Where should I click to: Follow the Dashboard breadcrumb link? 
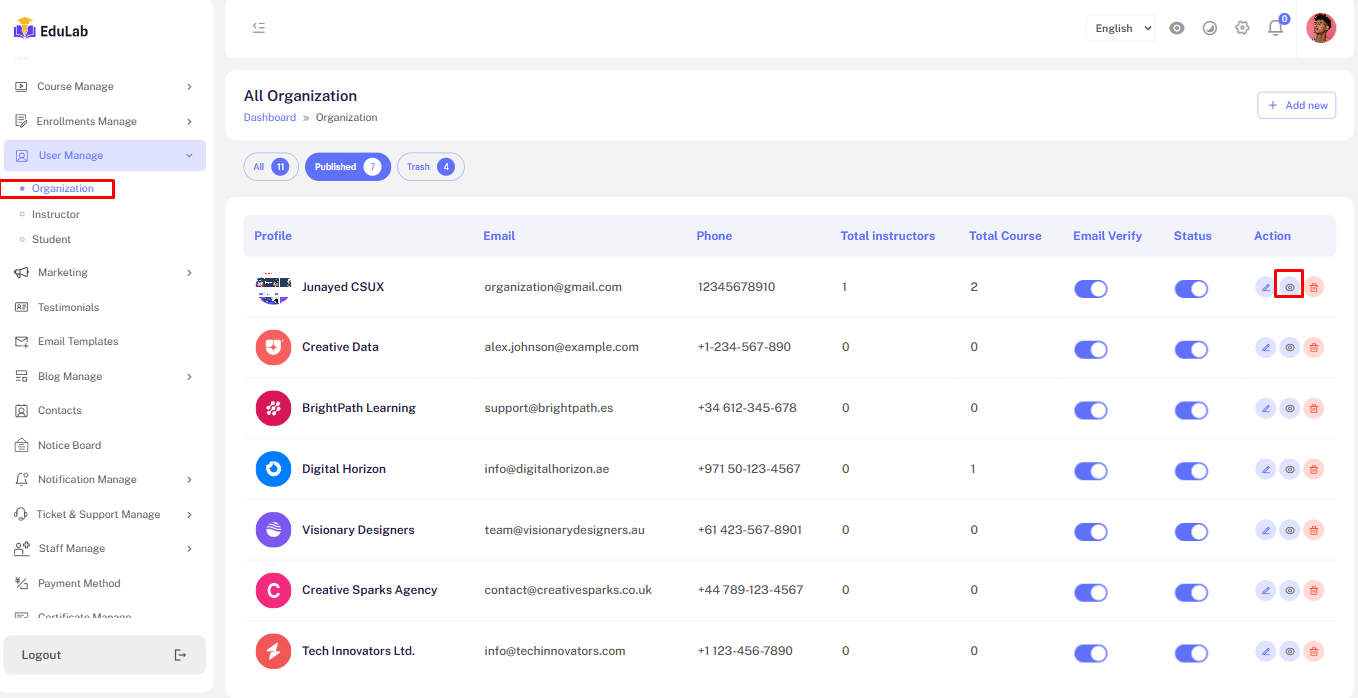click(270, 118)
